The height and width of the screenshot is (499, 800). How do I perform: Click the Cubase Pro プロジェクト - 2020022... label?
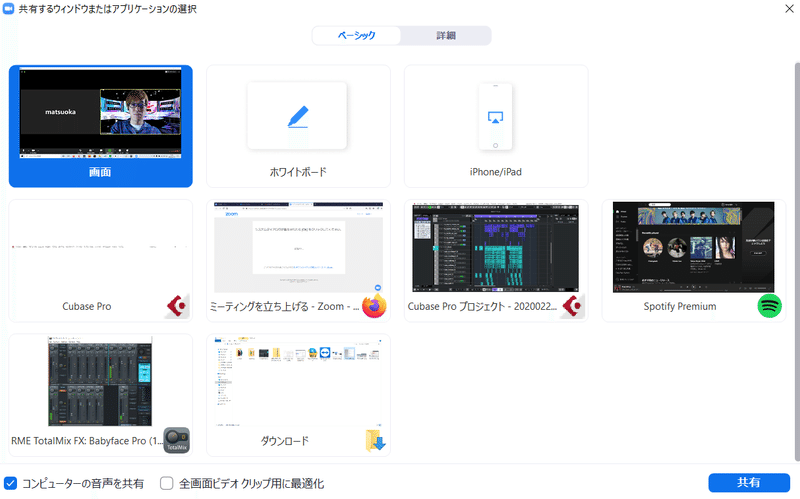point(482,306)
